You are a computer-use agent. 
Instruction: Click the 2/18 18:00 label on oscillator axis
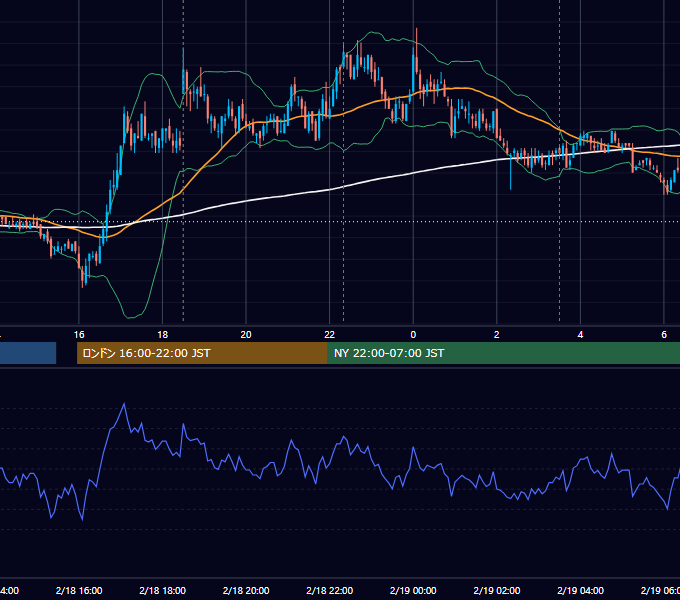click(x=163, y=590)
